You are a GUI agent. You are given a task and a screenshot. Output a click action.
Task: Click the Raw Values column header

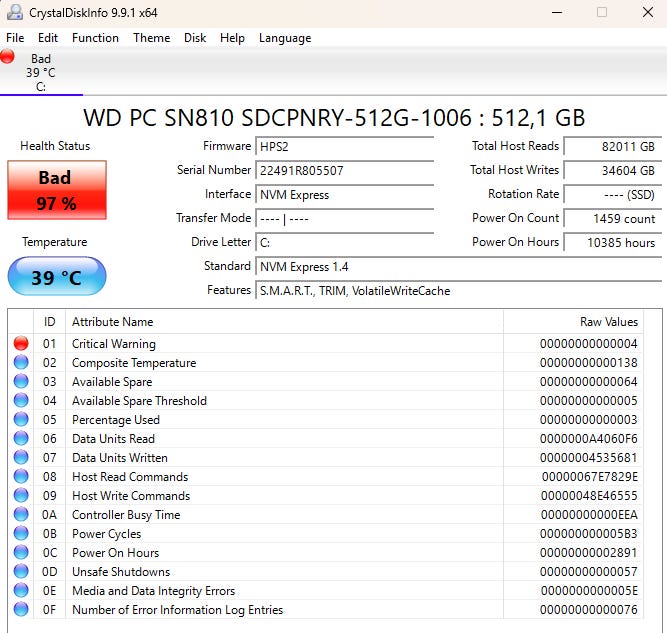(x=573, y=322)
